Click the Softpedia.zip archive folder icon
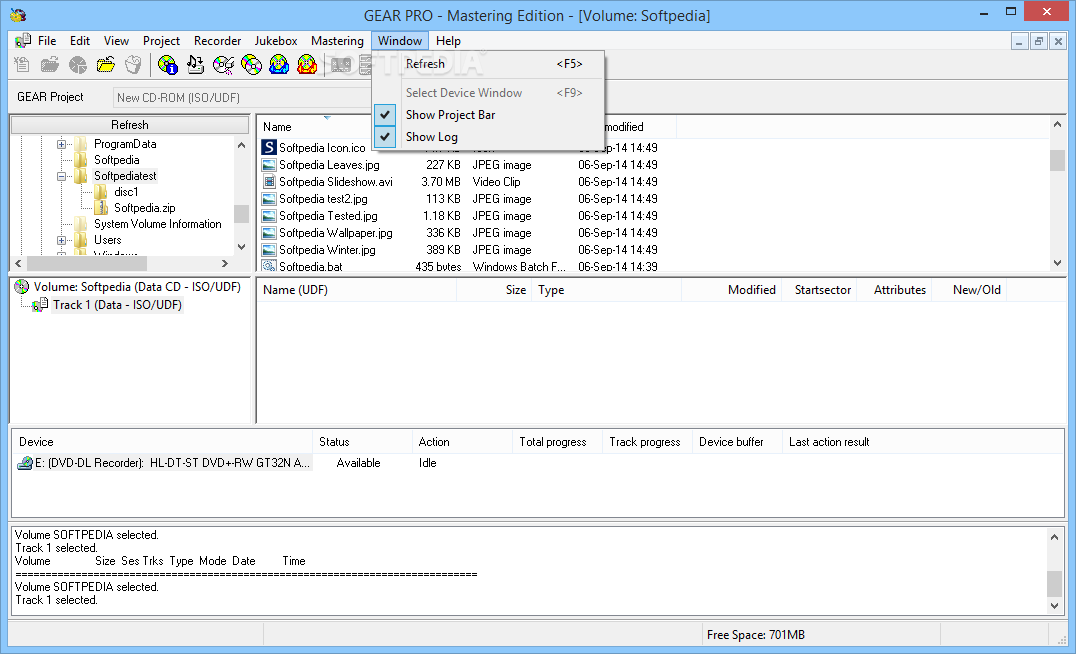1076x654 pixels. (102, 207)
